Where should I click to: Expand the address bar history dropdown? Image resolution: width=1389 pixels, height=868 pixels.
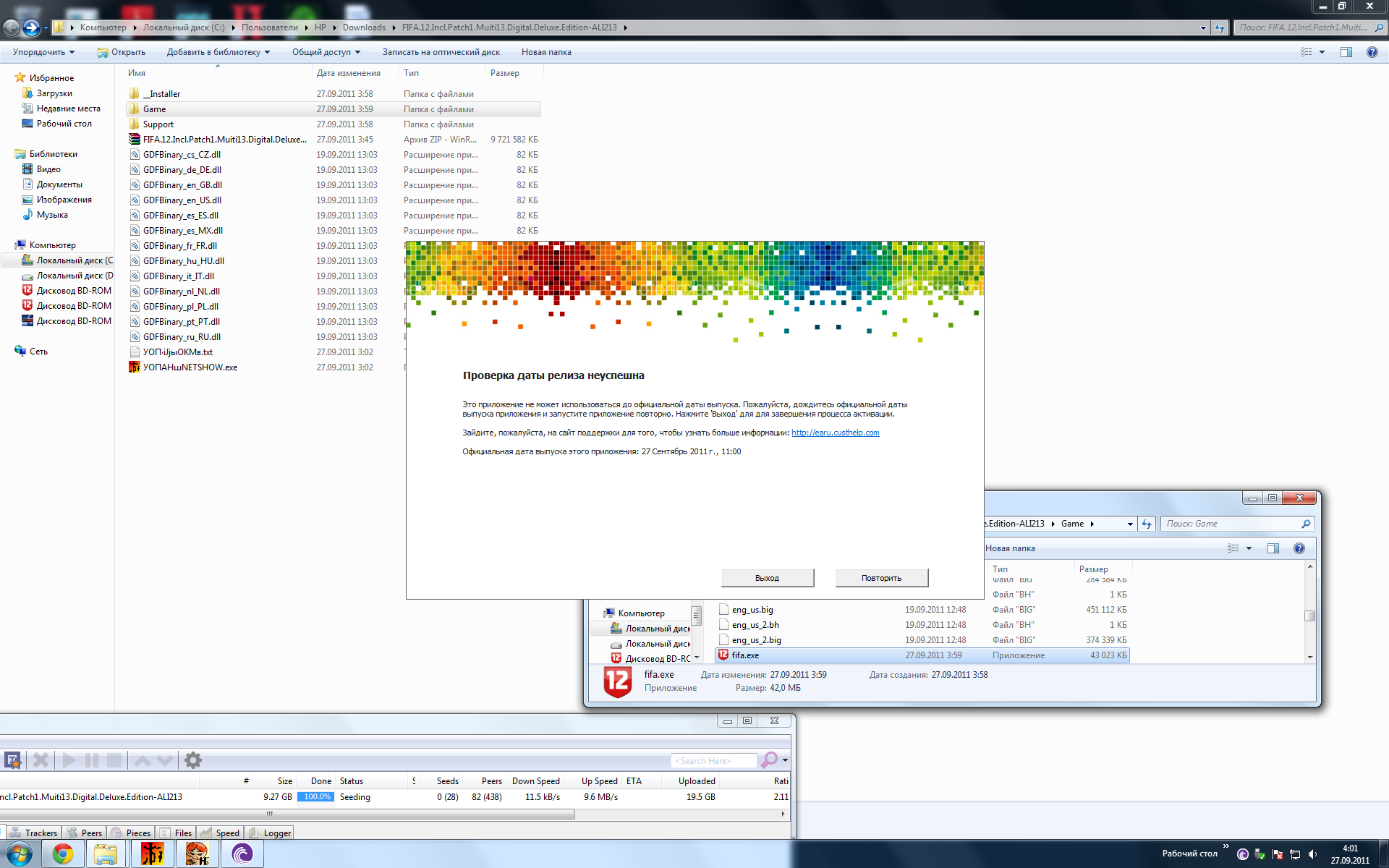(1203, 27)
